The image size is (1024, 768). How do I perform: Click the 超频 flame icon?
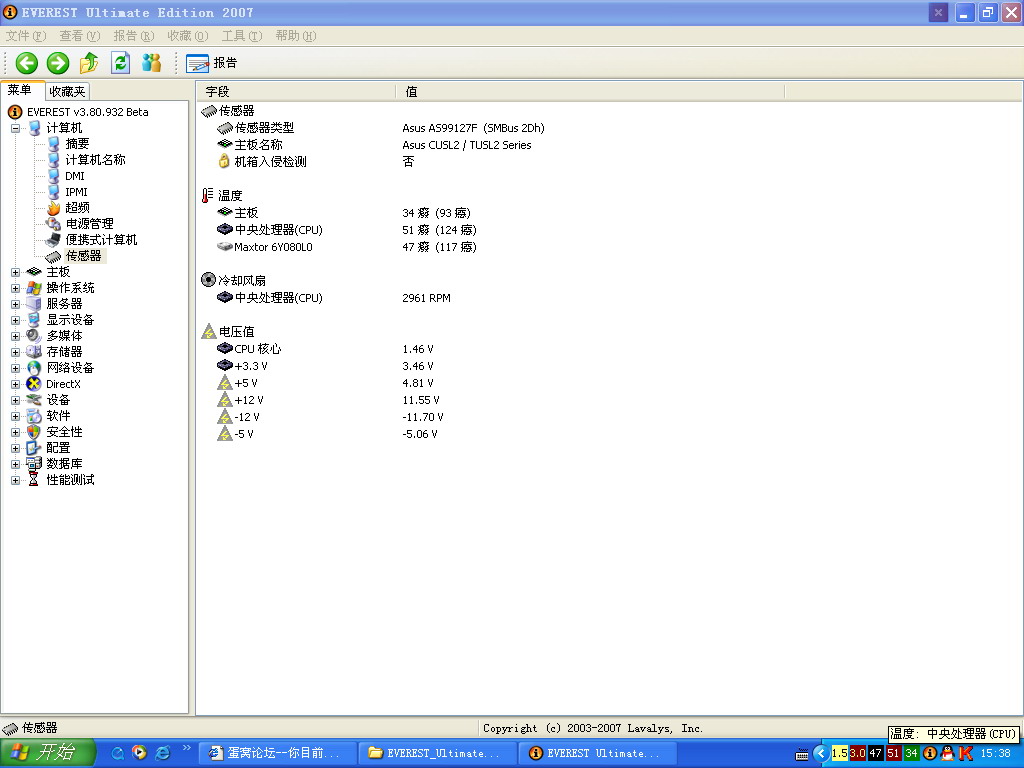(54, 208)
